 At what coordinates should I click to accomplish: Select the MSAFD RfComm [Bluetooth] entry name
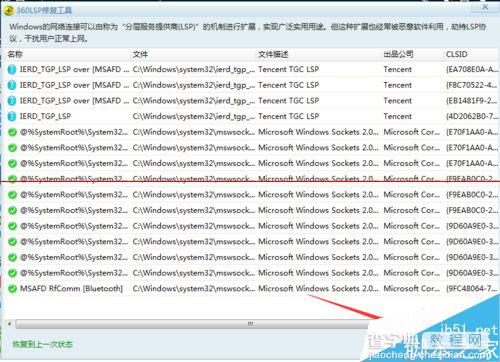71,289
